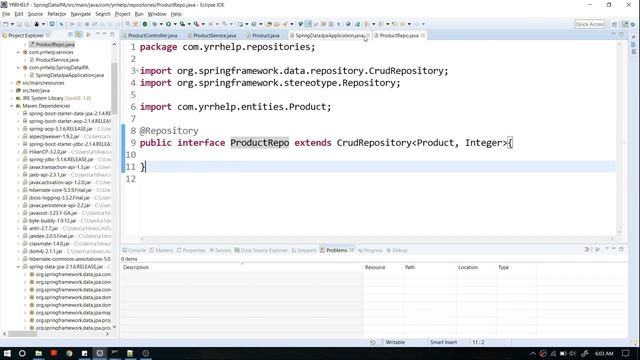
Task: Open the Window menu
Action: 157,14
